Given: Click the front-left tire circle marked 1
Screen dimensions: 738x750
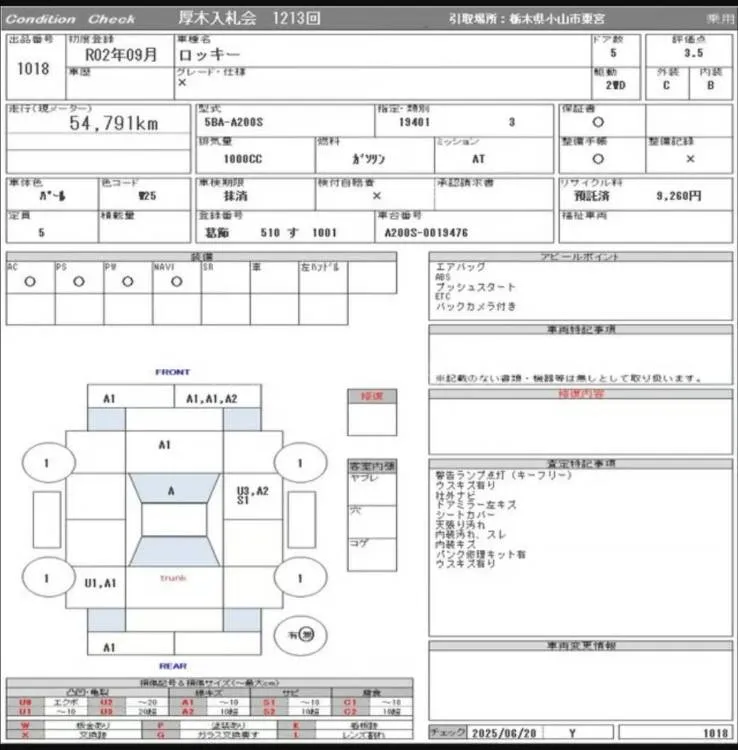Looking at the screenshot, I should [x=46, y=463].
